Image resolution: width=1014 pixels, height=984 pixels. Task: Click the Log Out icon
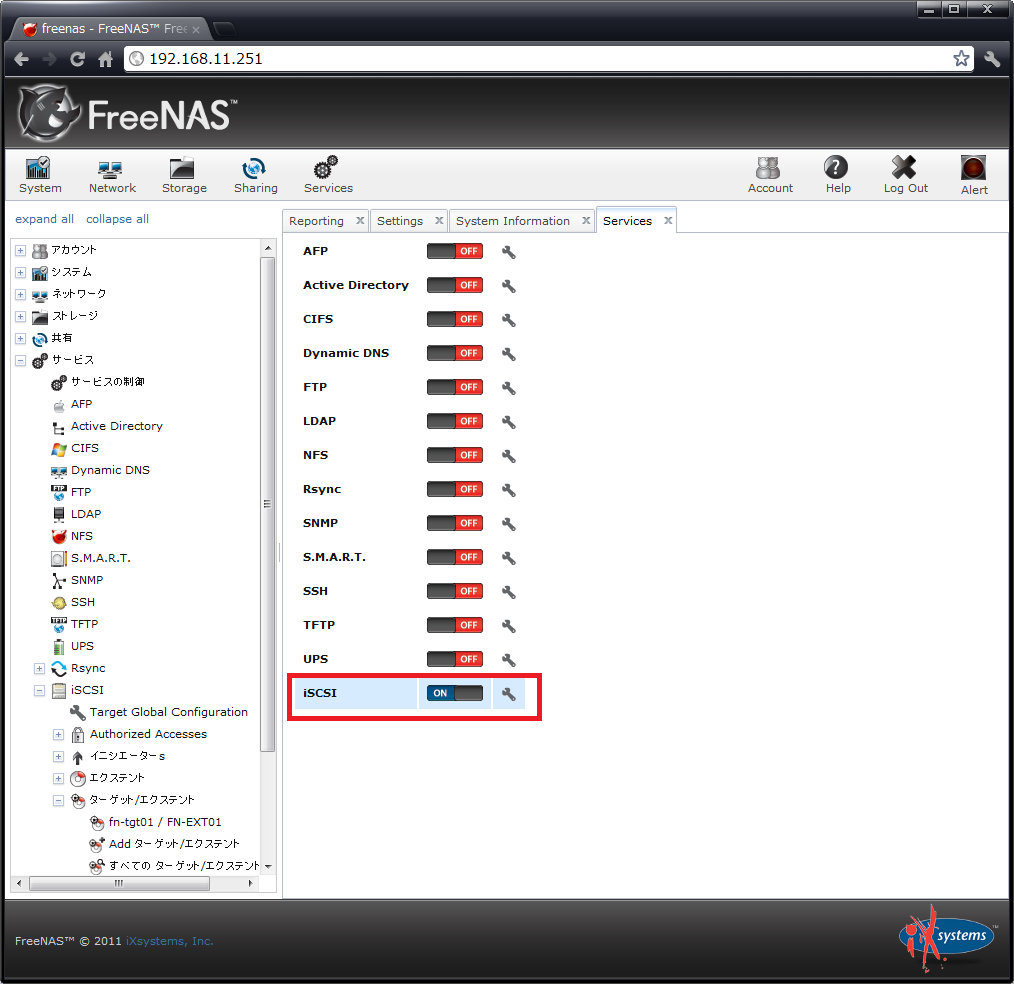(x=905, y=175)
